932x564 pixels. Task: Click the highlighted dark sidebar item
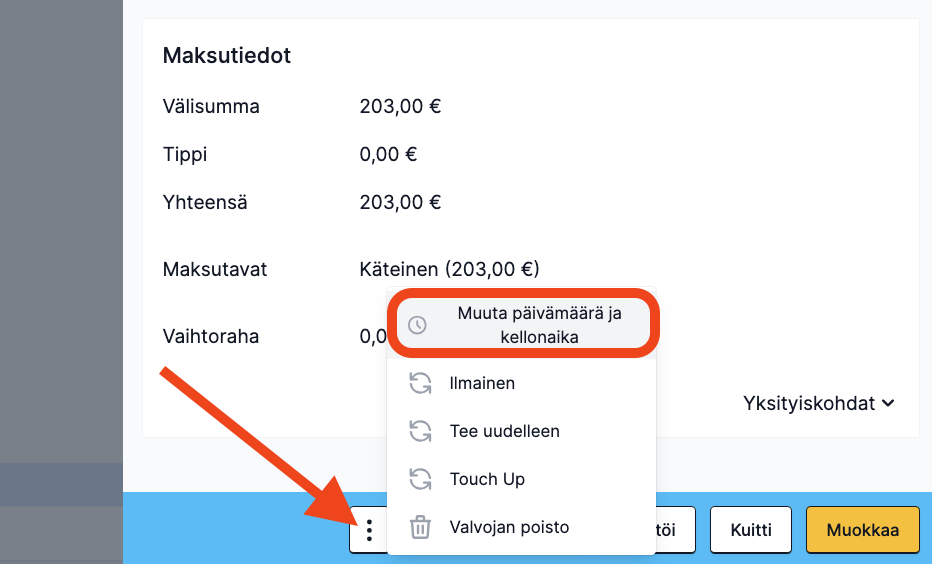pyautogui.click(x=61, y=484)
